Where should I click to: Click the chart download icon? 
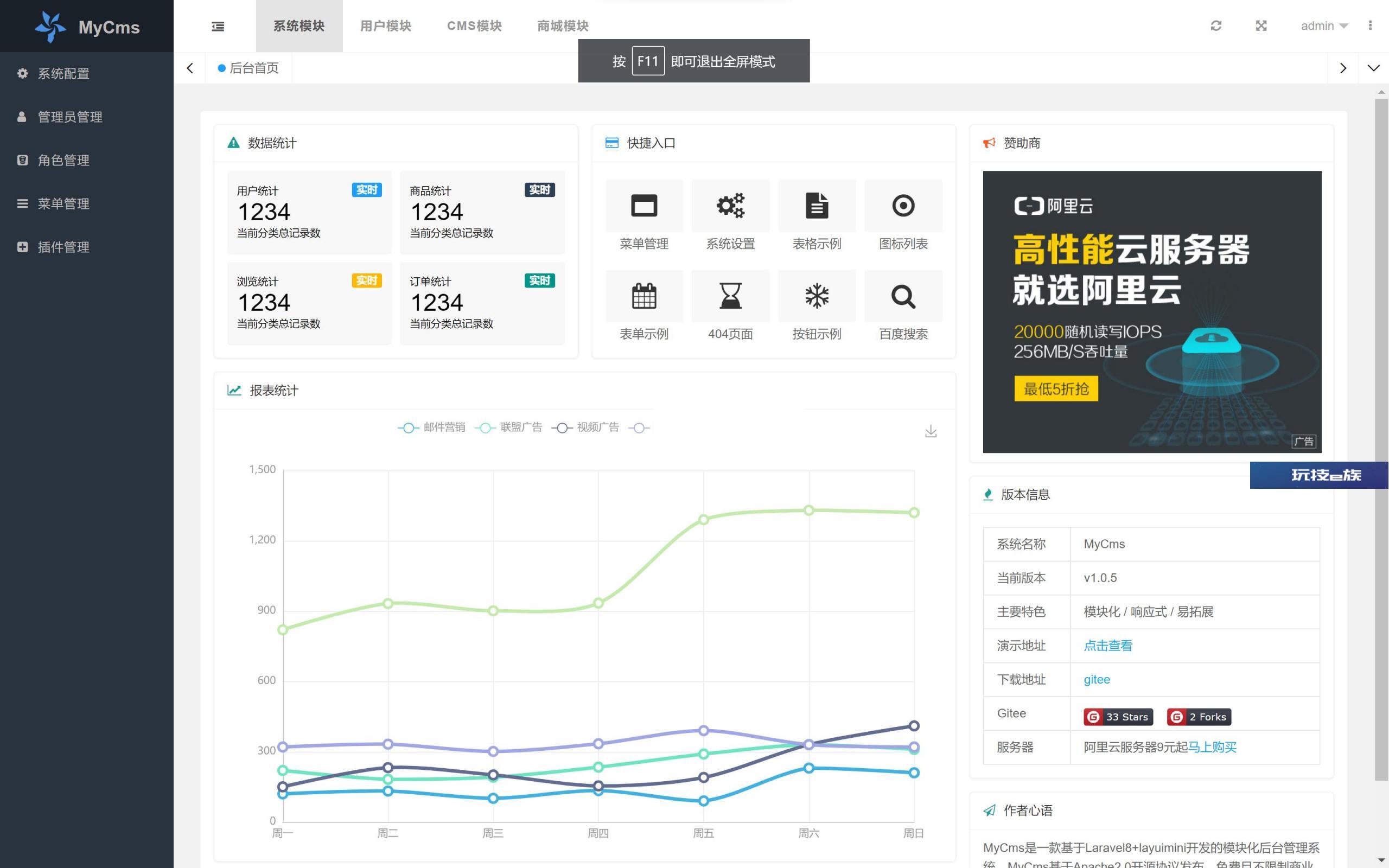point(931,431)
